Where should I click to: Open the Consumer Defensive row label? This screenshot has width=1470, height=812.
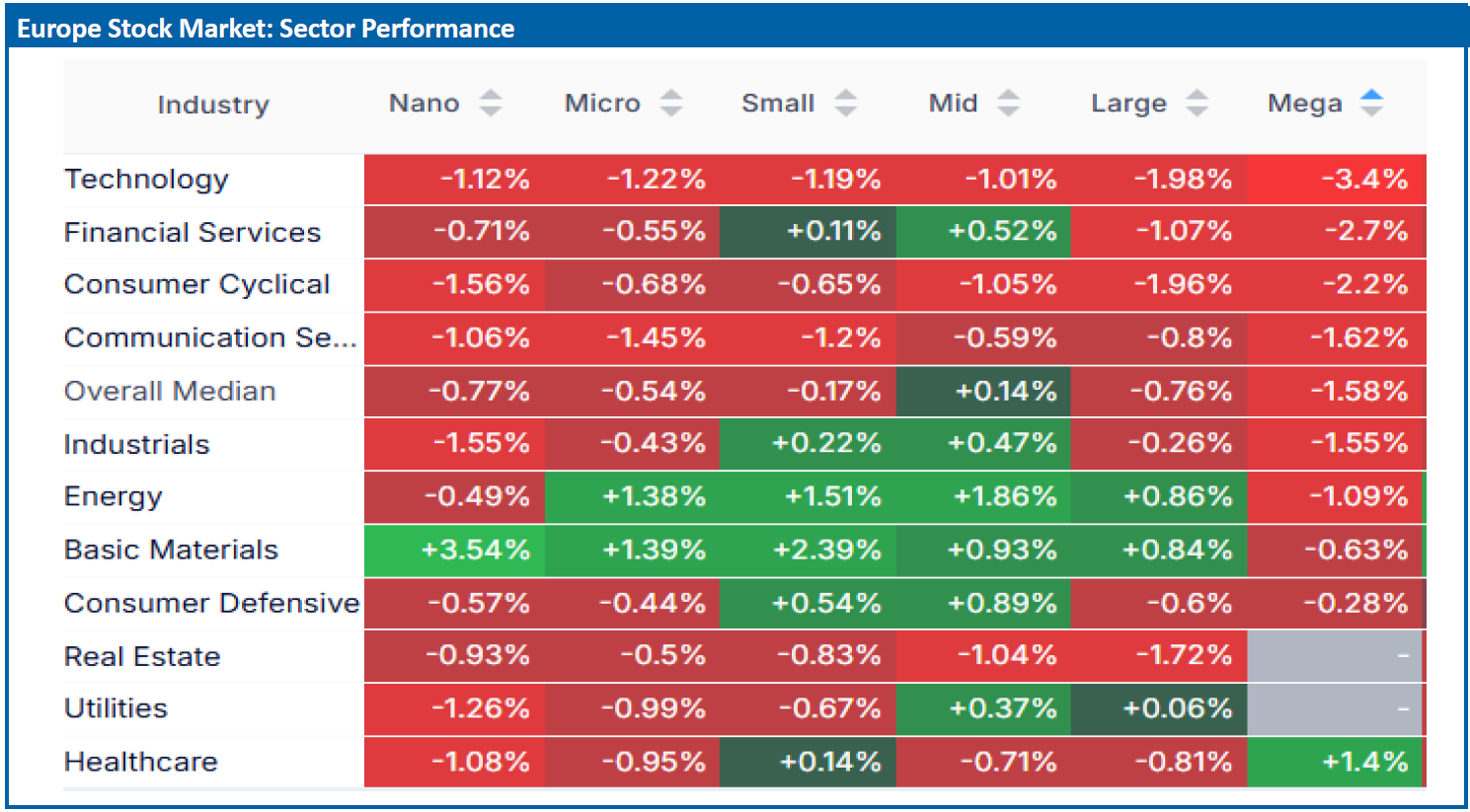point(211,604)
